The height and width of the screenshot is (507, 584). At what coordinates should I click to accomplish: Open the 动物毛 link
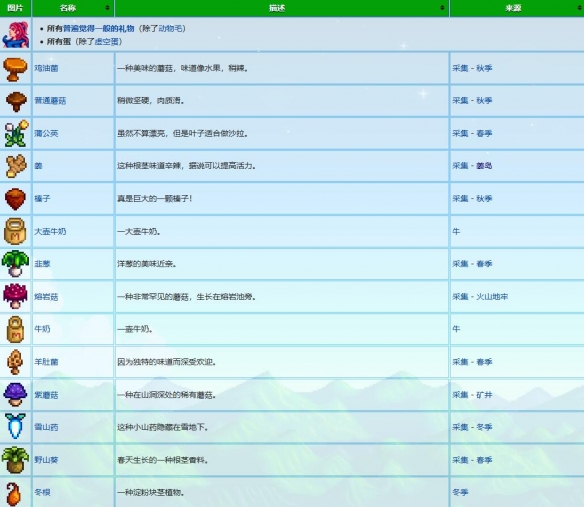(170, 29)
